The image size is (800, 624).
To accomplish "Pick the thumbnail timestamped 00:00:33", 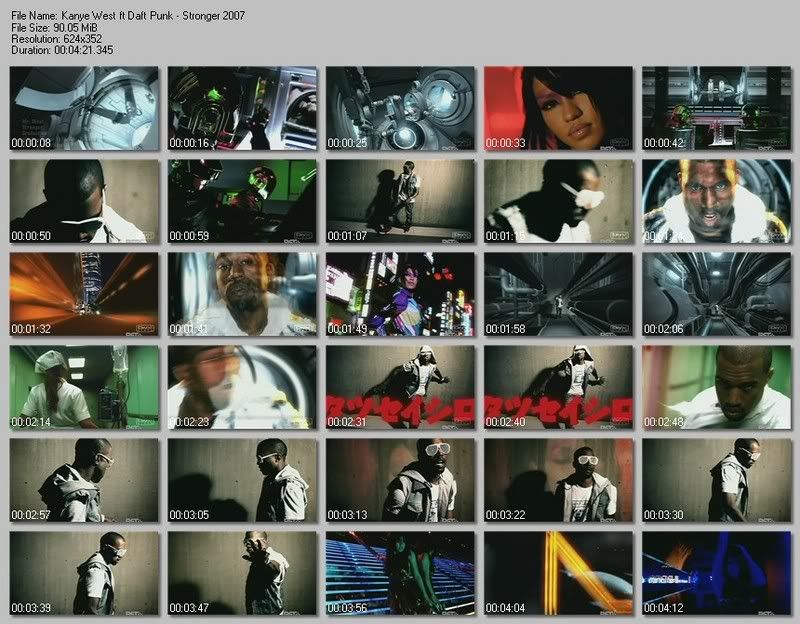I will [x=559, y=108].
